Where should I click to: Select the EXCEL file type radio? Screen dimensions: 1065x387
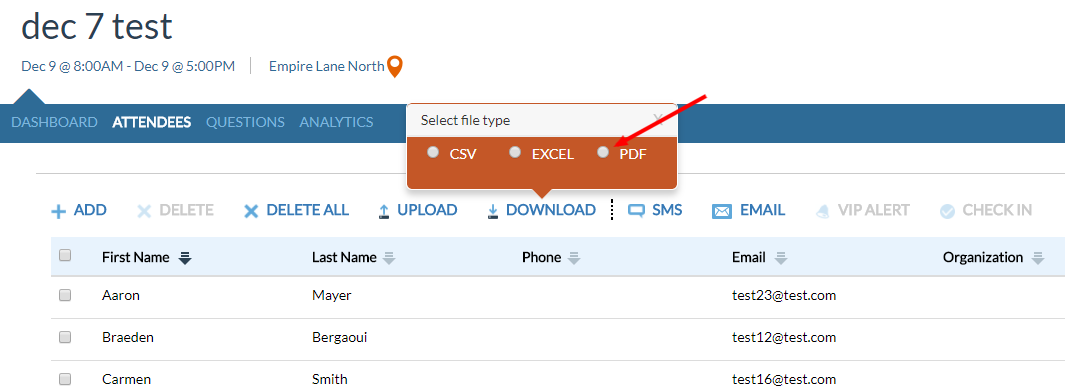pyautogui.click(x=516, y=152)
